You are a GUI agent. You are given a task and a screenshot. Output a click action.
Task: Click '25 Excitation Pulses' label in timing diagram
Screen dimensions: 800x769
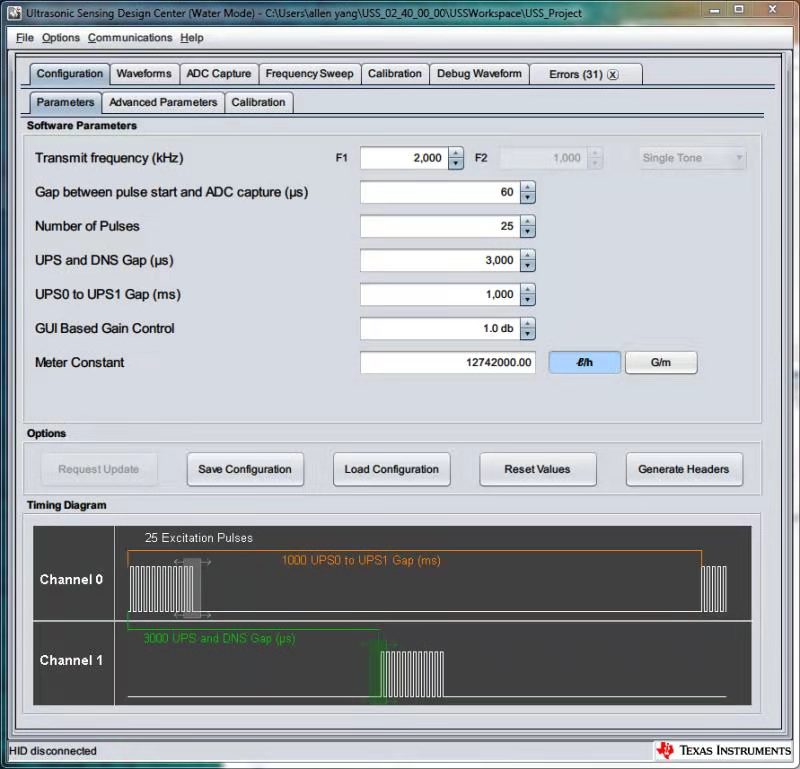[x=199, y=538]
